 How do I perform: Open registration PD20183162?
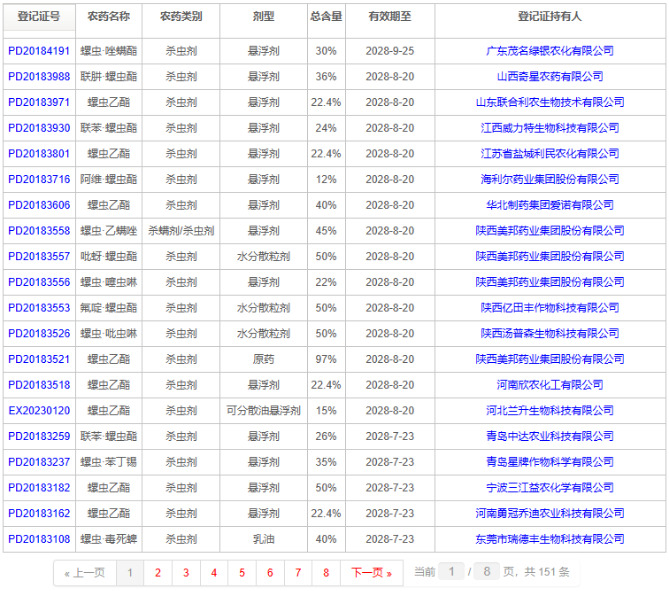pos(39,513)
